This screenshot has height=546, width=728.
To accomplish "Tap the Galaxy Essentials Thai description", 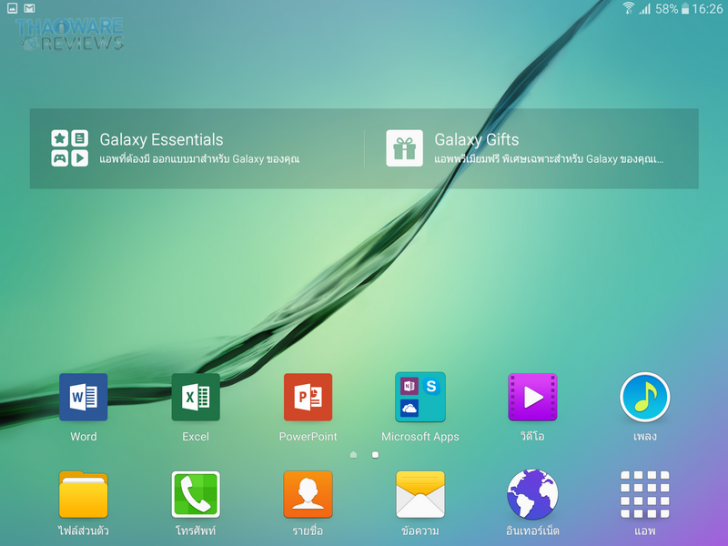I will 199,159.
